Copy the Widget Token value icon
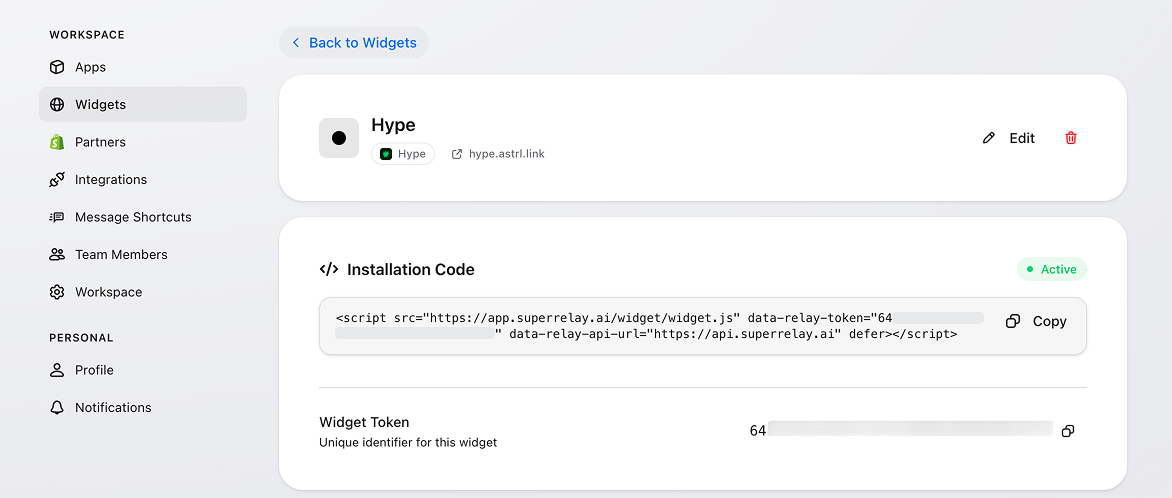The image size is (1172, 498). point(1068,431)
